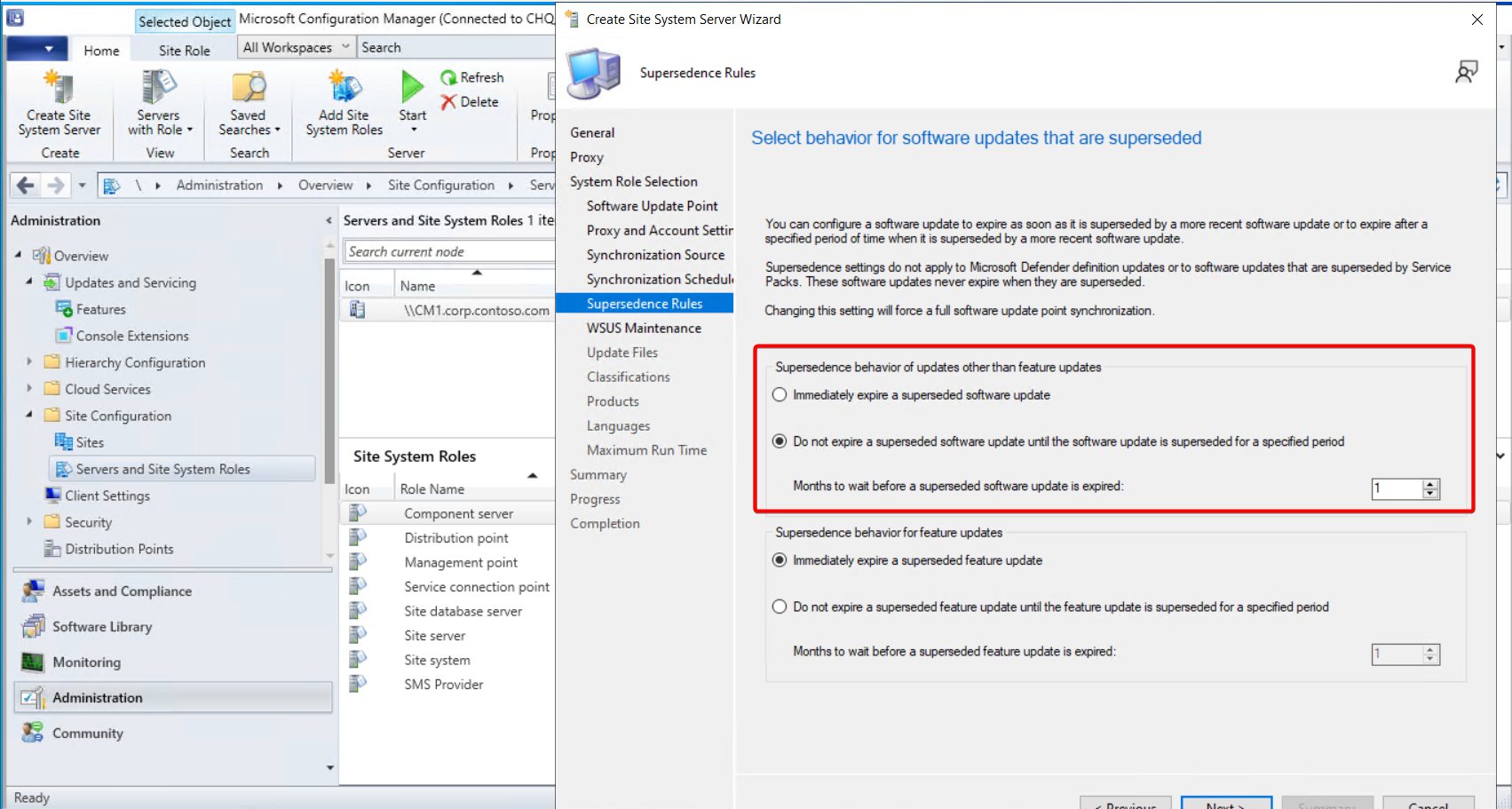
Task: Open the Monitoring workspace icon
Action: pyautogui.click(x=33, y=662)
